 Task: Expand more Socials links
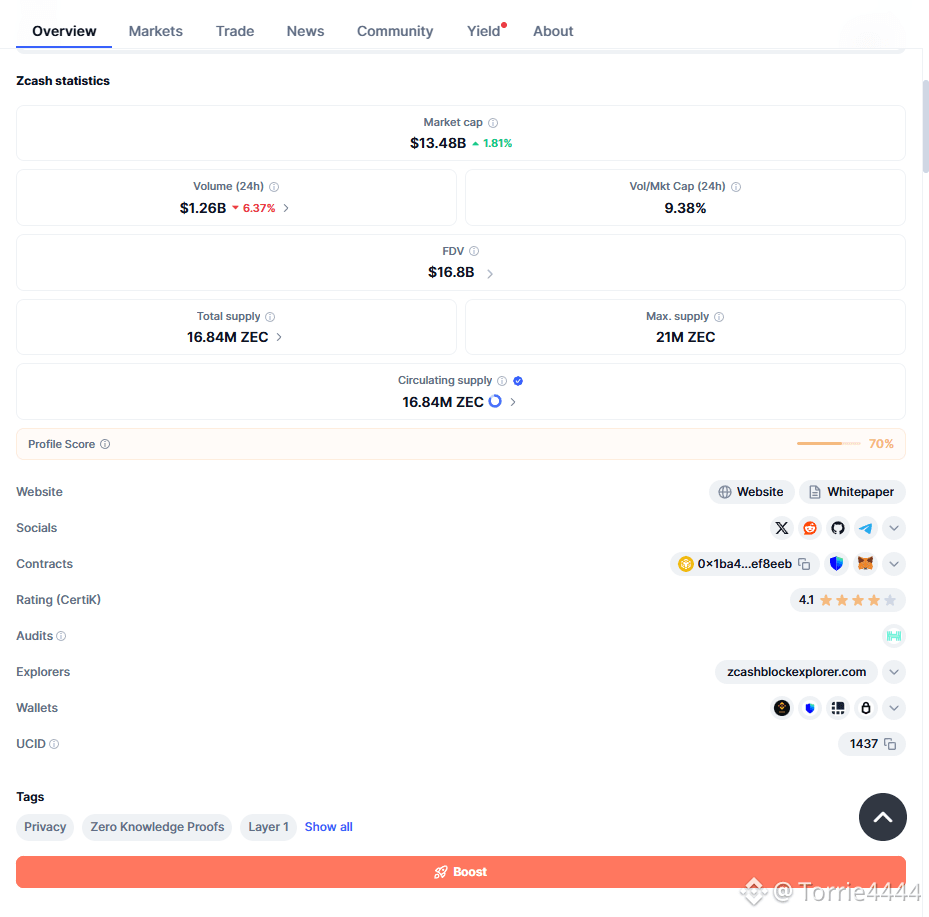pos(893,528)
